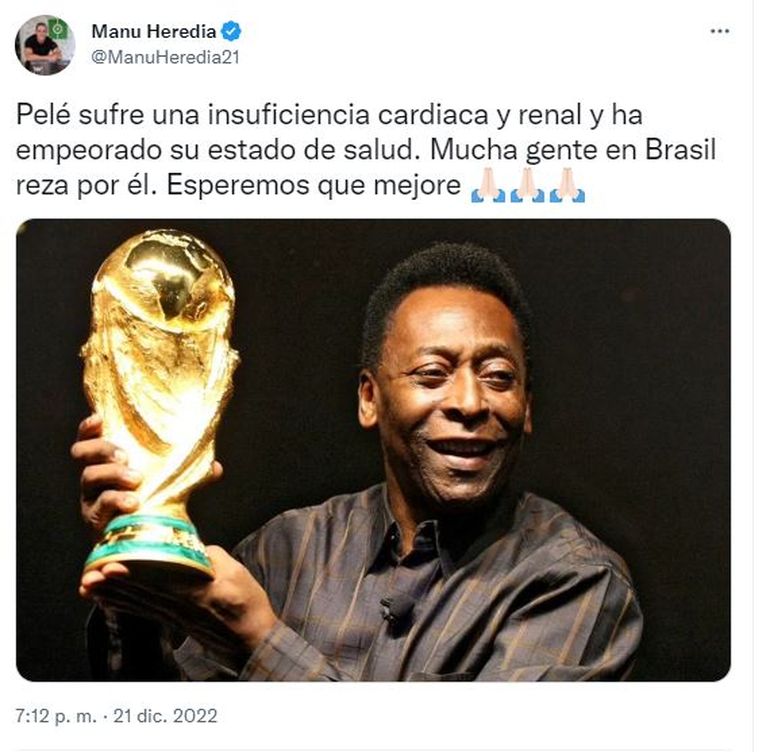
Task: Click the last praying hands emoji
Action: pos(567,185)
